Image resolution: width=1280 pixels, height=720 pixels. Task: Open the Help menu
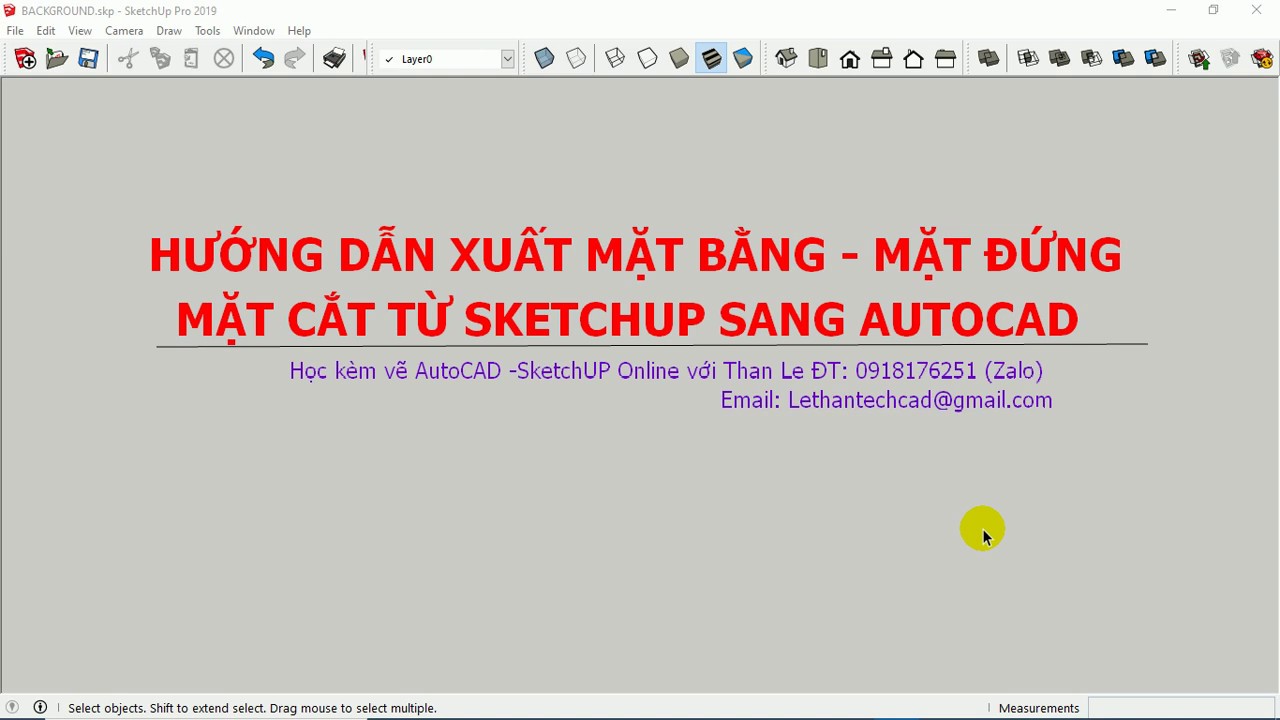(299, 31)
